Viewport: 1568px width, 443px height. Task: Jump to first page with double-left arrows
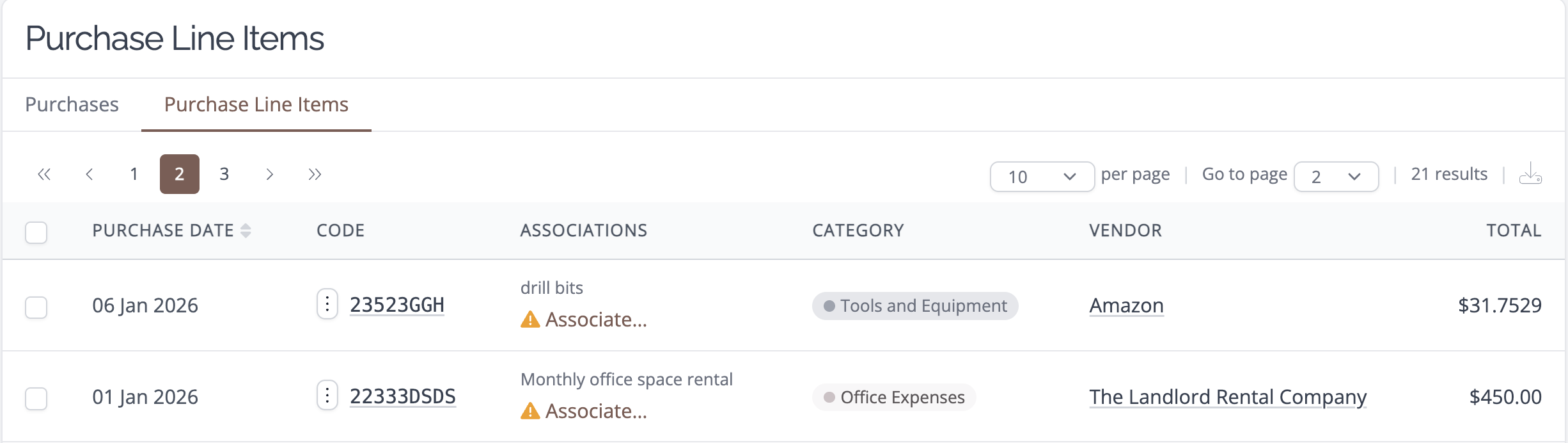tap(44, 174)
